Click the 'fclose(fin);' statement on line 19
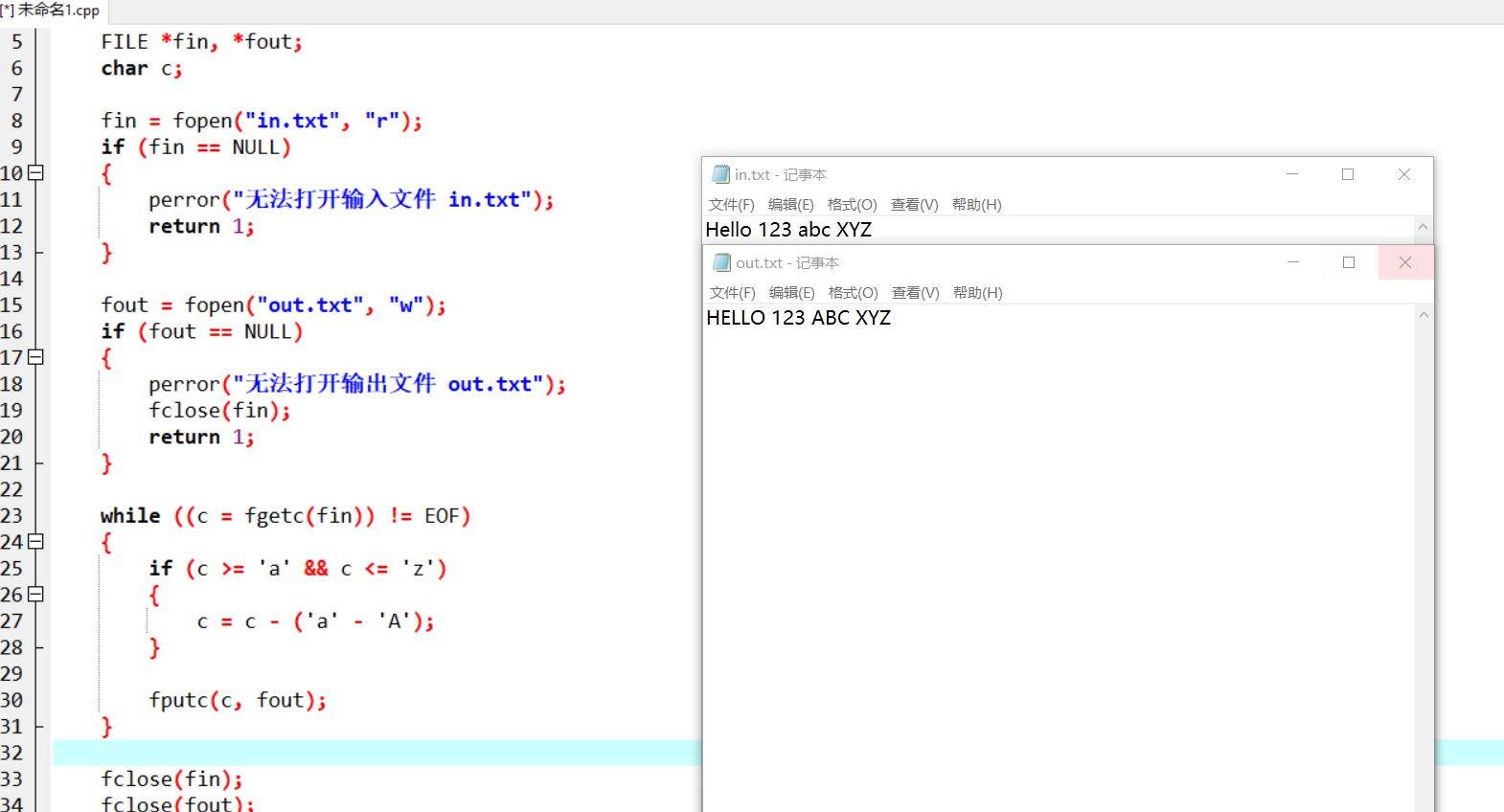The height and width of the screenshot is (812, 1504). point(219,411)
